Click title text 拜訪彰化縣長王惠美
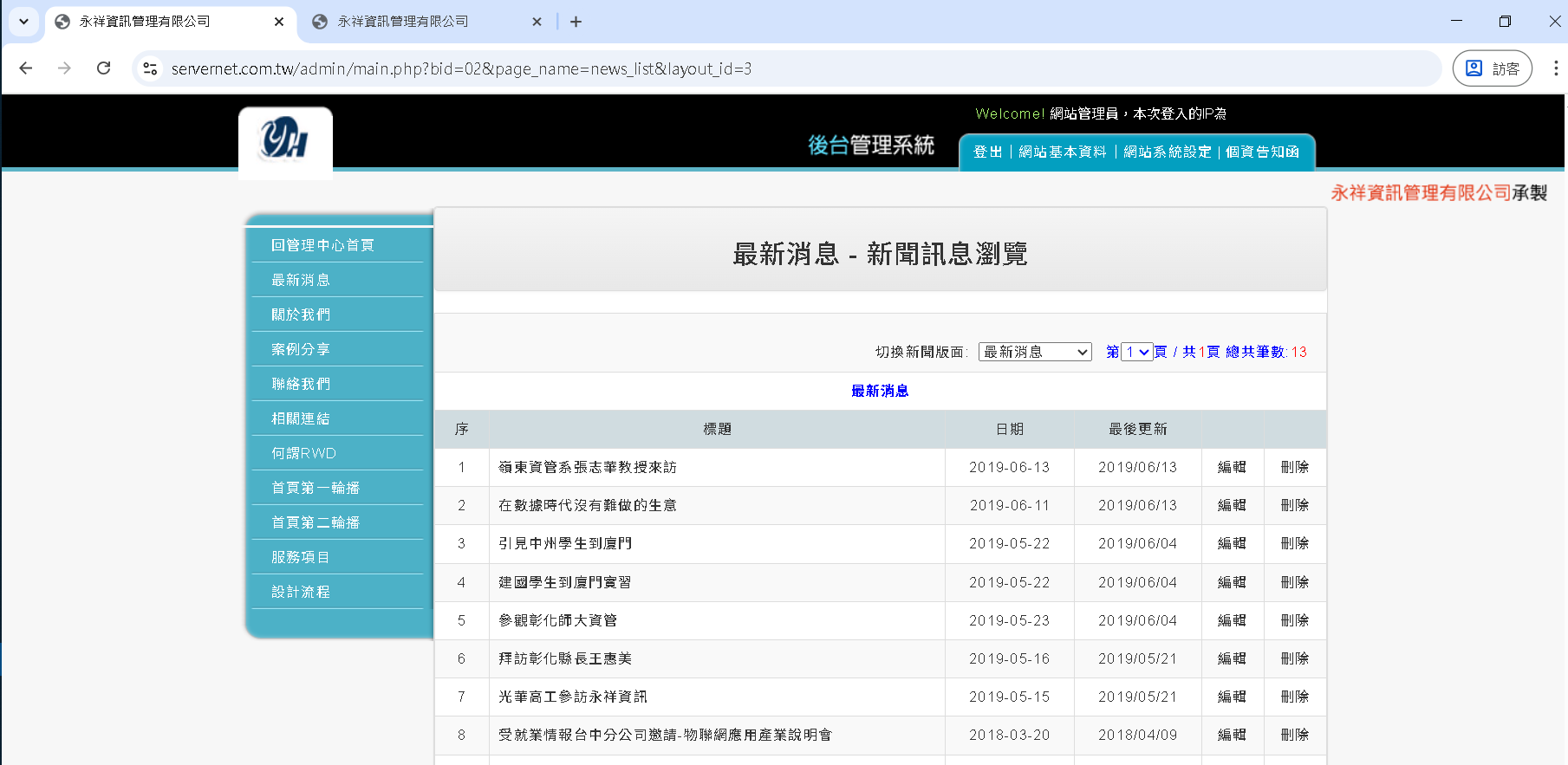 564,658
